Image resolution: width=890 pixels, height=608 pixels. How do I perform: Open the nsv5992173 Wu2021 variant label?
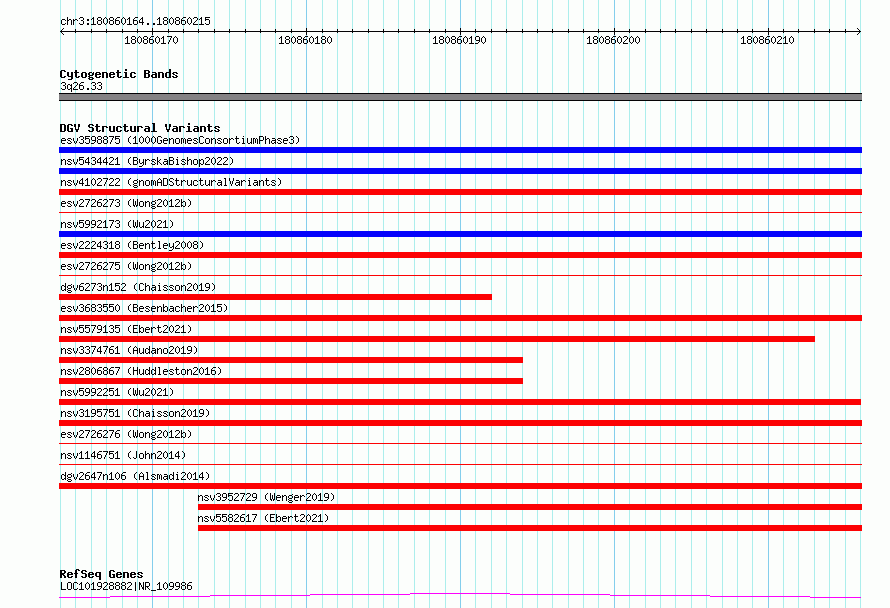click(117, 224)
